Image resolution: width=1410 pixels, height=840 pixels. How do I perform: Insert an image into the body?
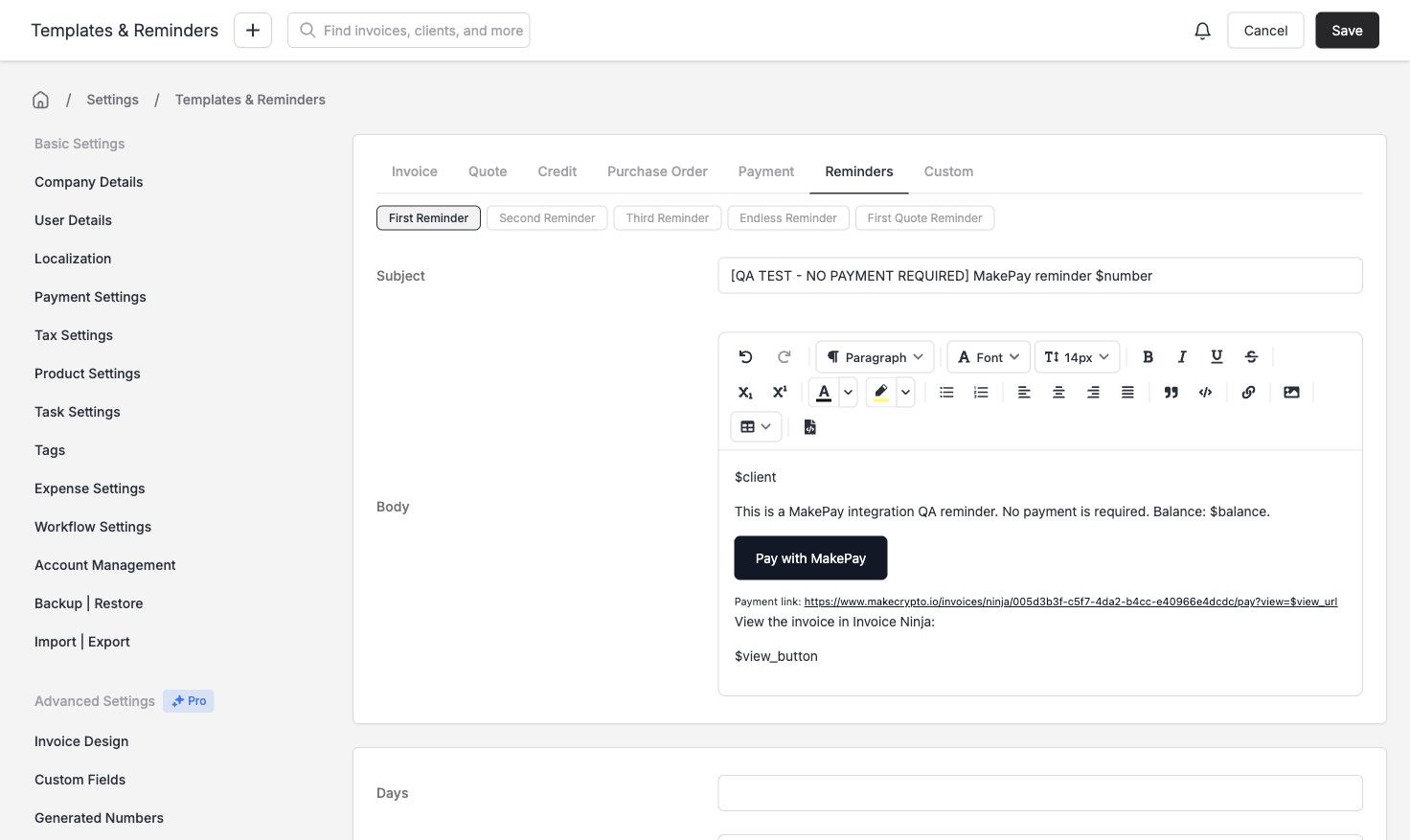1291,393
